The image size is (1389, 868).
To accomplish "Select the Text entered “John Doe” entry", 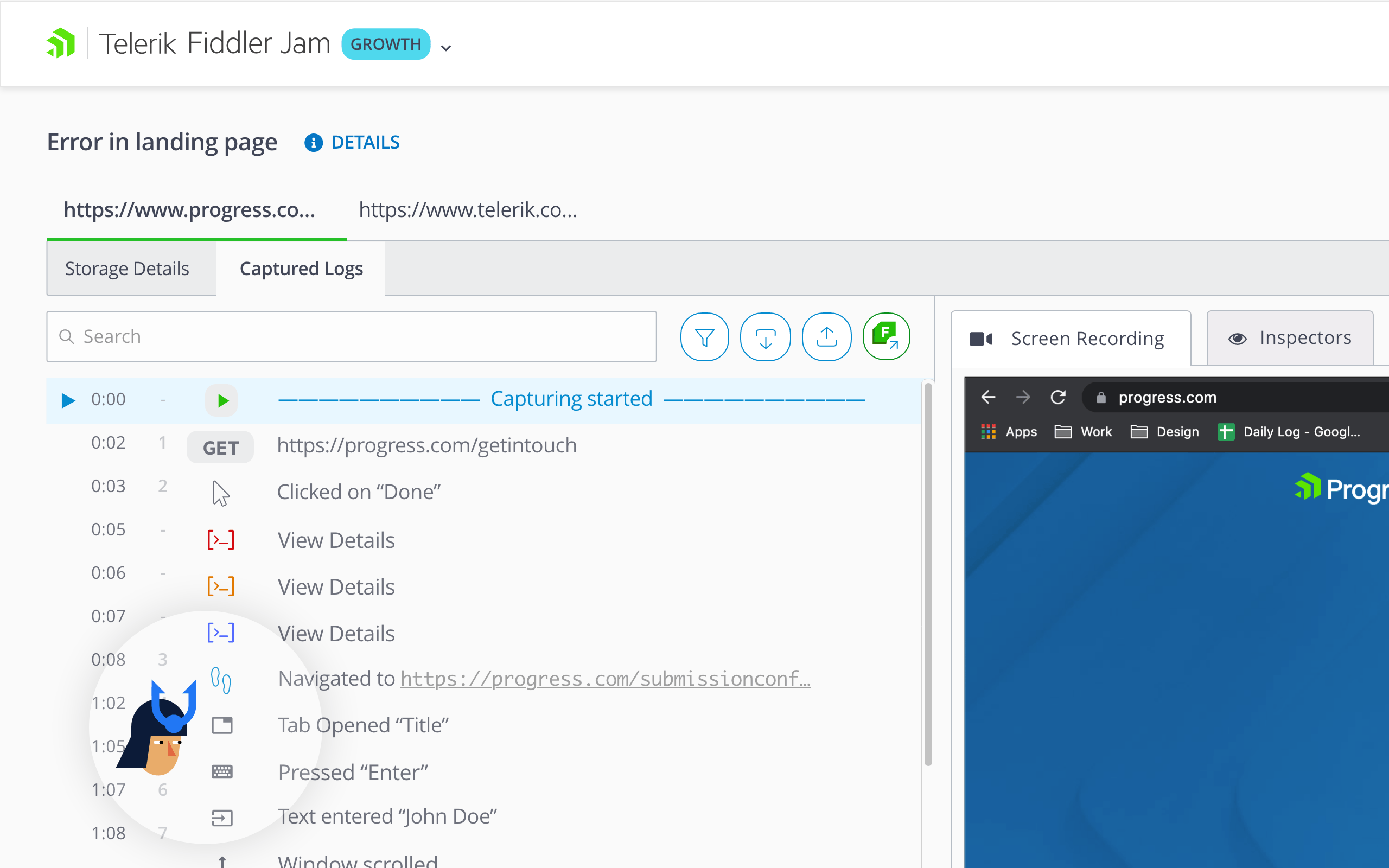I will (387, 816).
